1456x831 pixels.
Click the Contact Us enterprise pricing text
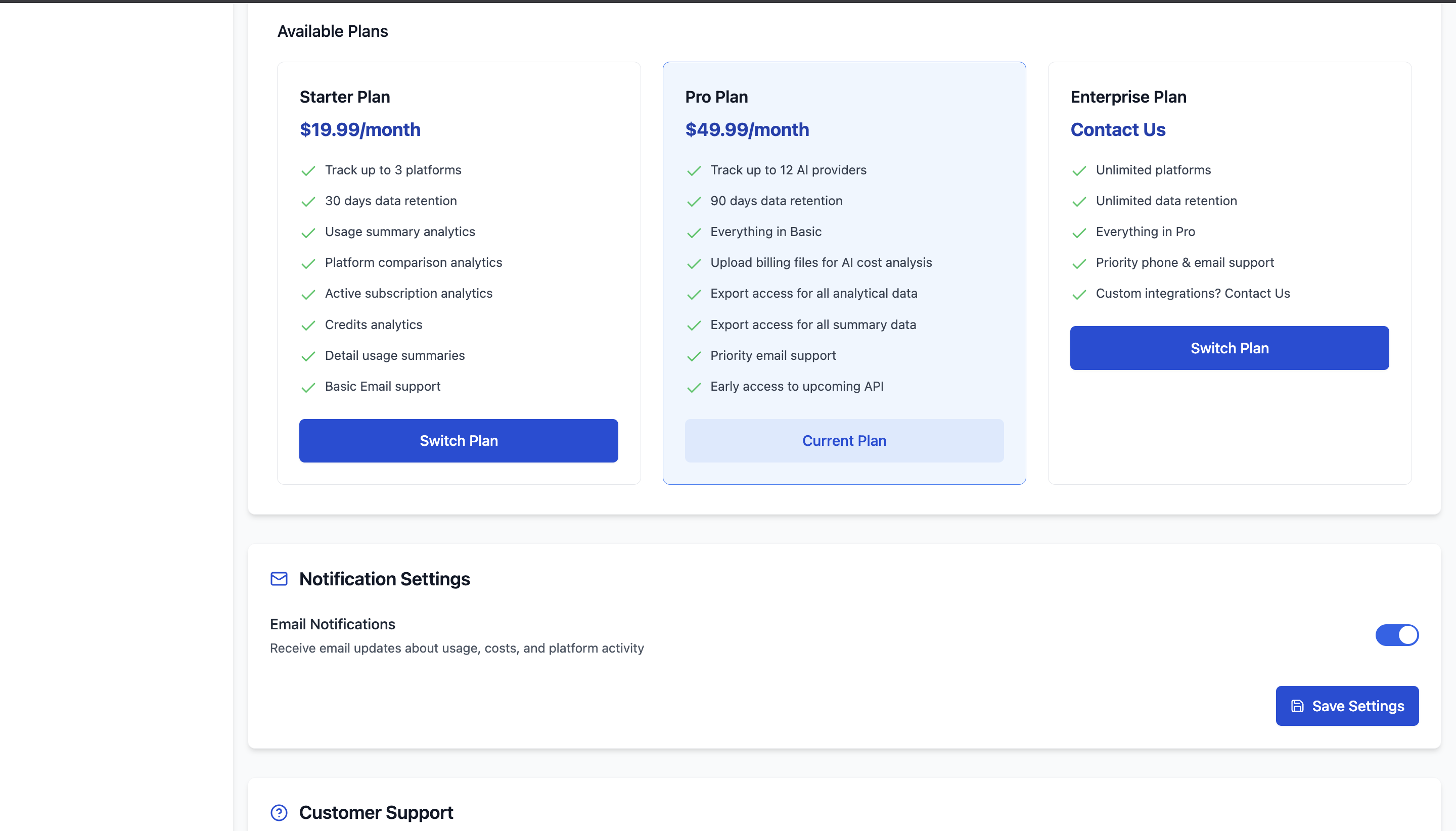coord(1118,129)
